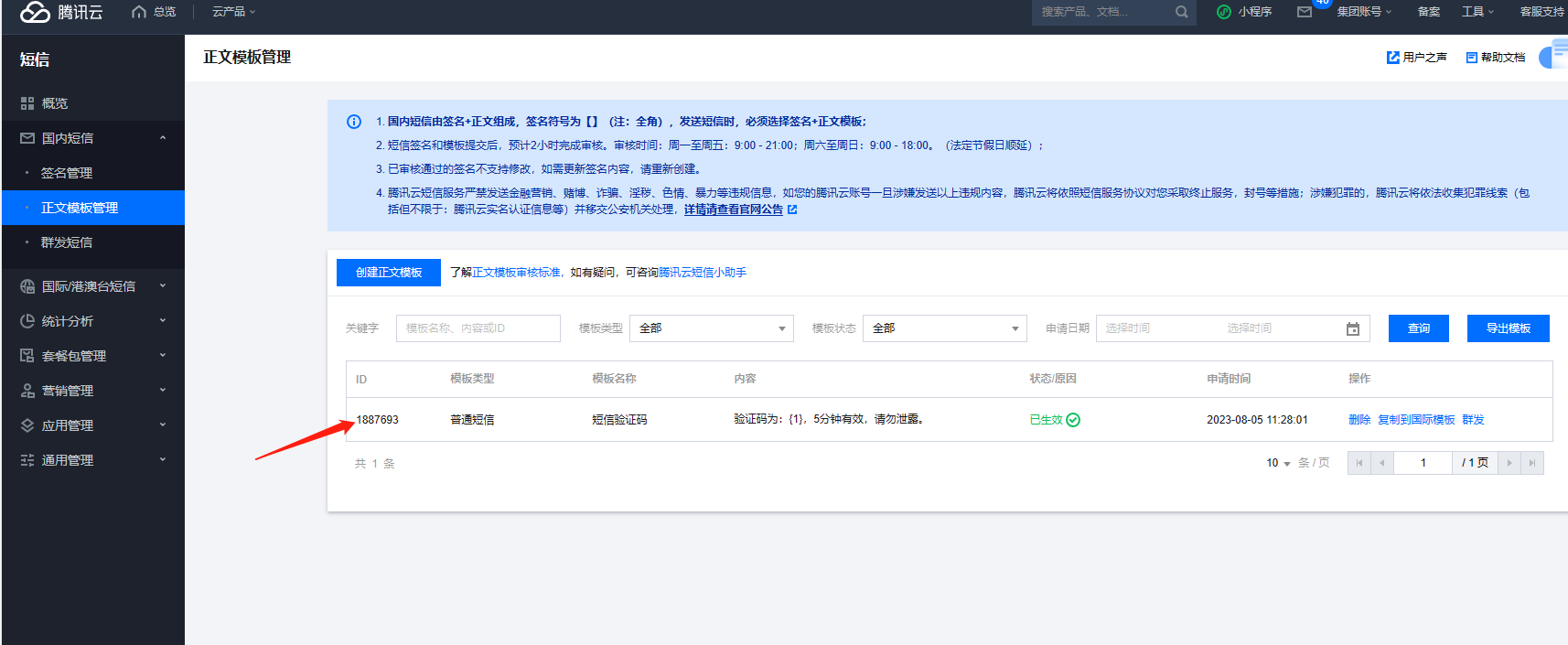Select 正文模板管理 in sidebar
1568x645 pixels.
click(93, 208)
